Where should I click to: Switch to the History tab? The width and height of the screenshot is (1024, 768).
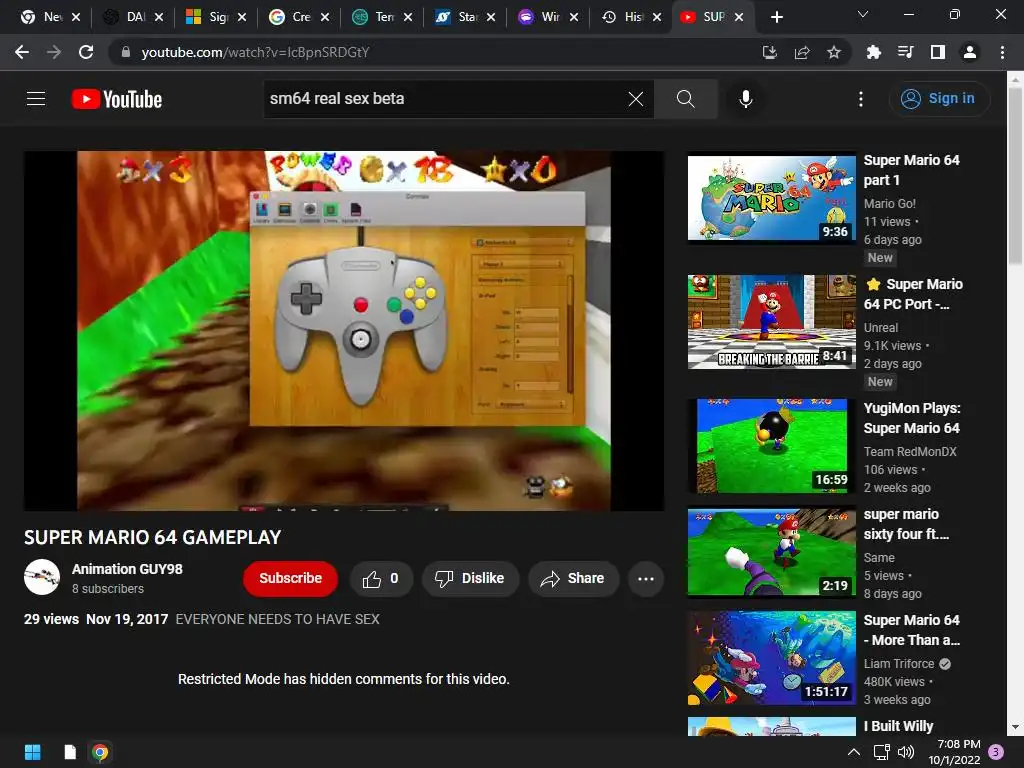click(625, 17)
